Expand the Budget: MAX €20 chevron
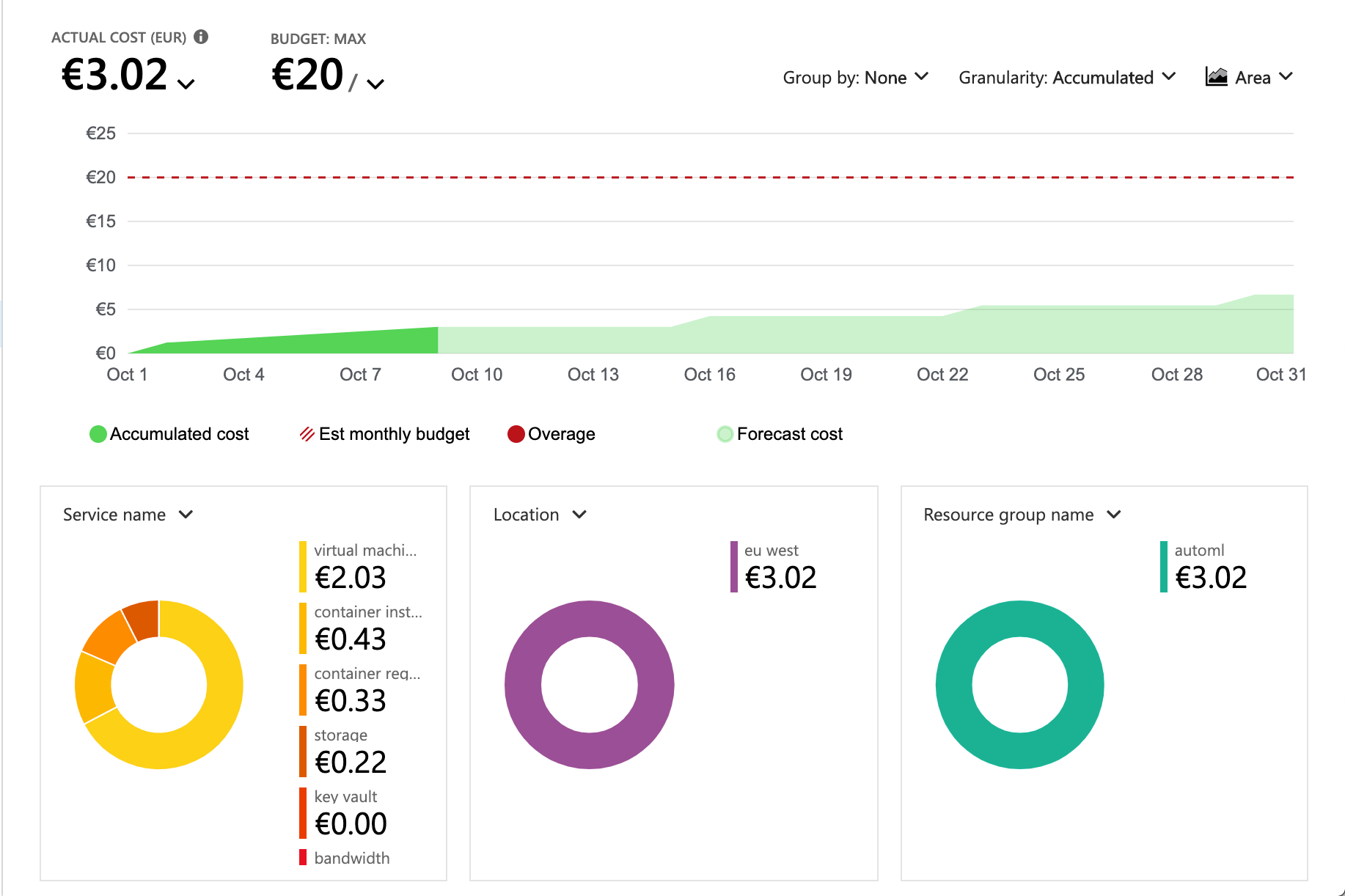The height and width of the screenshot is (896, 1345). click(376, 84)
